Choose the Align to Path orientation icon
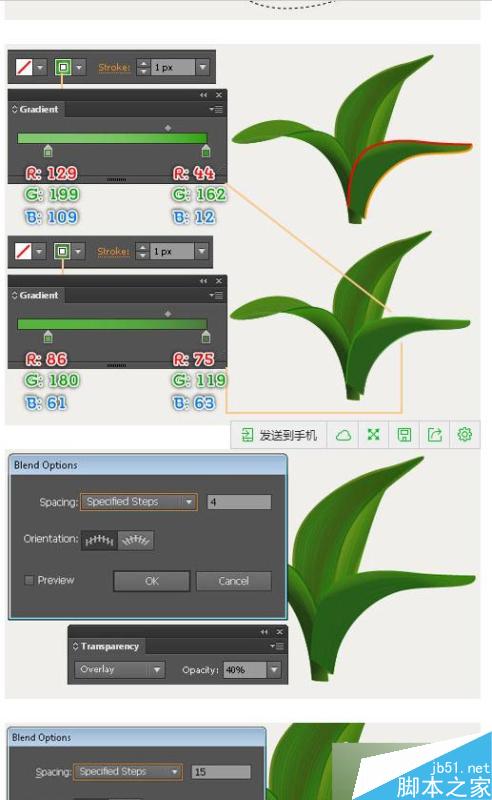The image size is (492, 800). click(136, 540)
